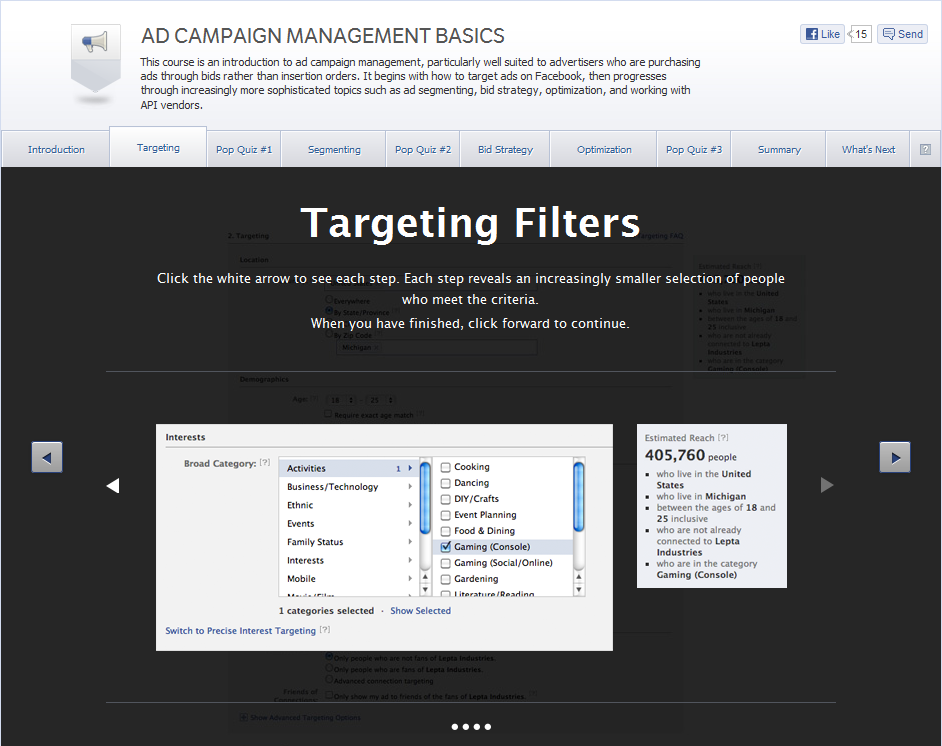Check the Dancing checkbox
The width and height of the screenshot is (942, 746).
446,483
